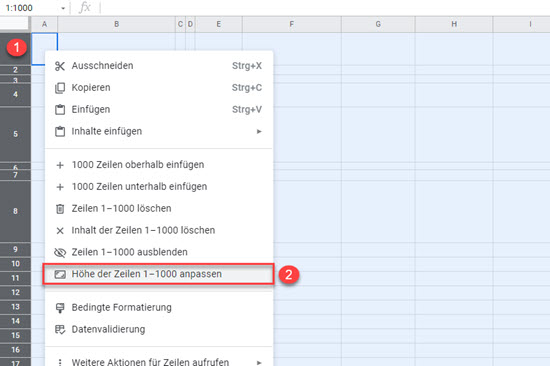Select row 15 header
Image resolution: width=550 pixels, height=366 pixels.
tap(15, 335)
